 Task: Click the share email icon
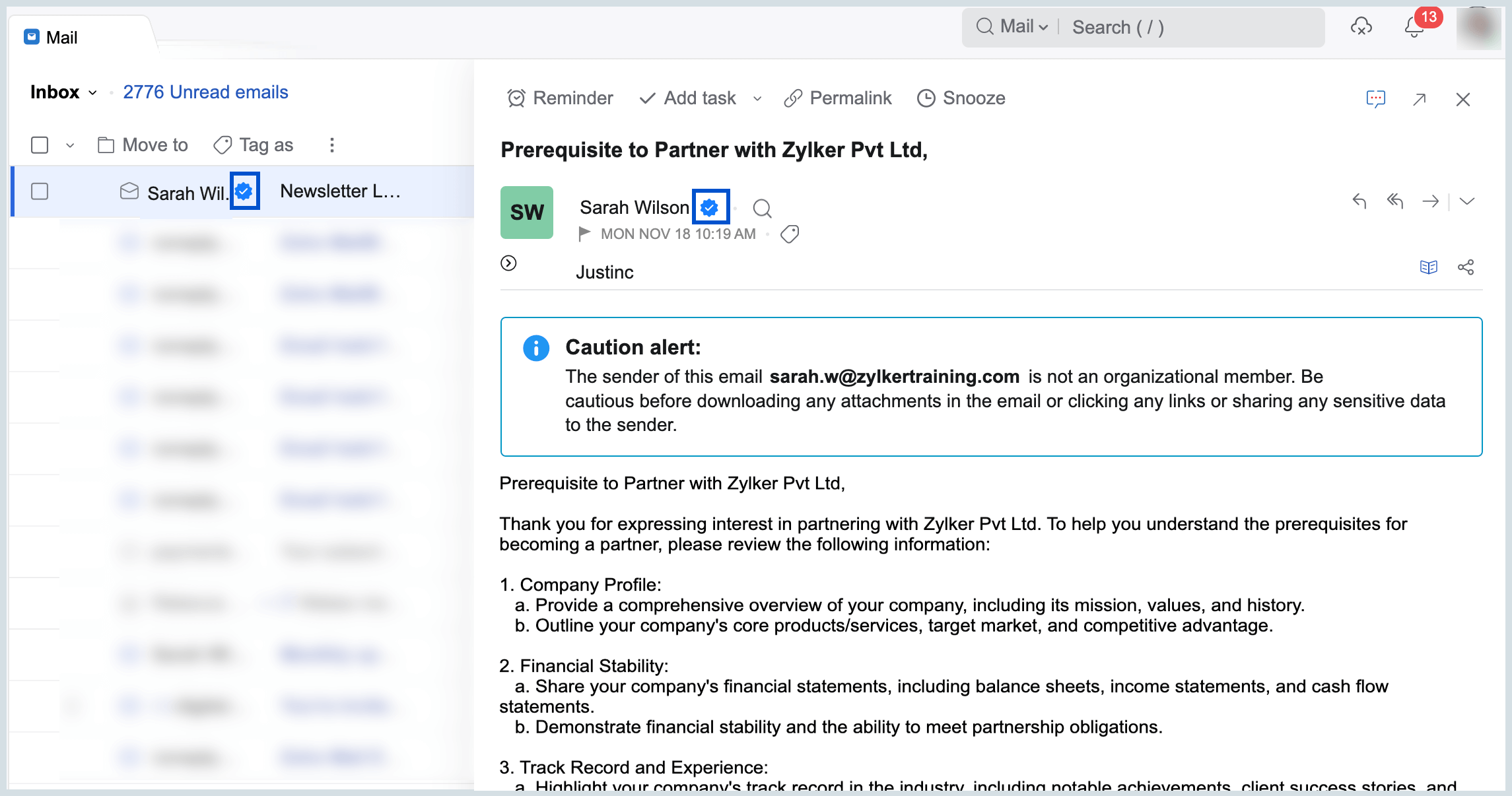[1466, 267]
